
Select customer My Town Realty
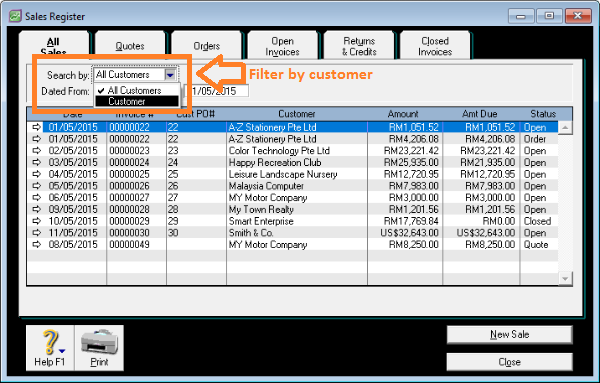click(x=261, y=210)
